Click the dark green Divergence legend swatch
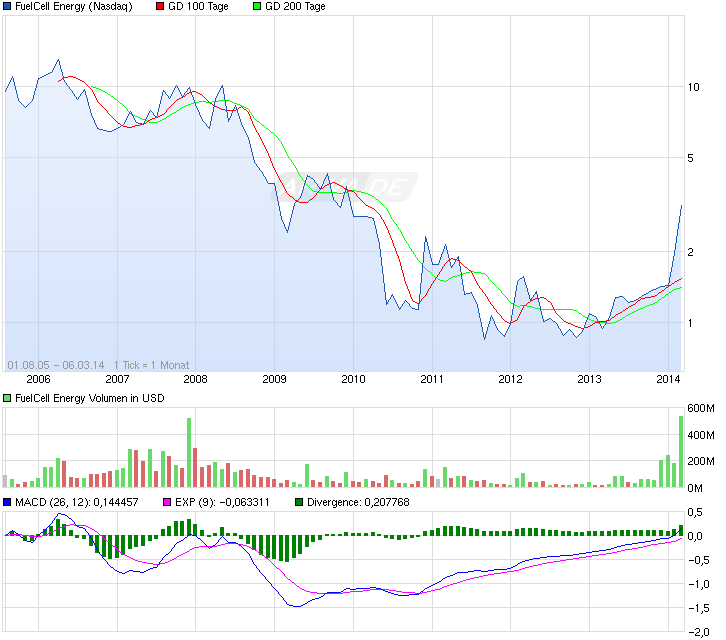Screen dimensions: 726x640 299,502
